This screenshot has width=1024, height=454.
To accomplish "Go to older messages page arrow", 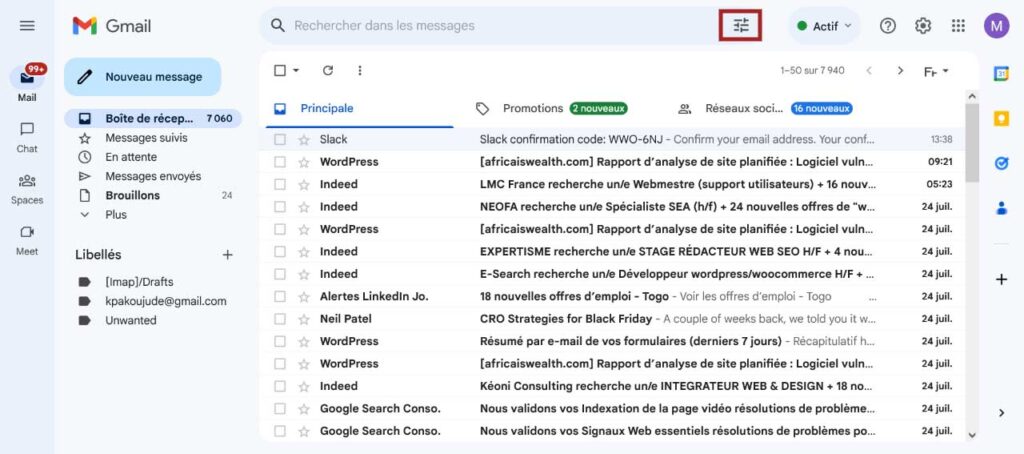I will [x=901, y=71].
